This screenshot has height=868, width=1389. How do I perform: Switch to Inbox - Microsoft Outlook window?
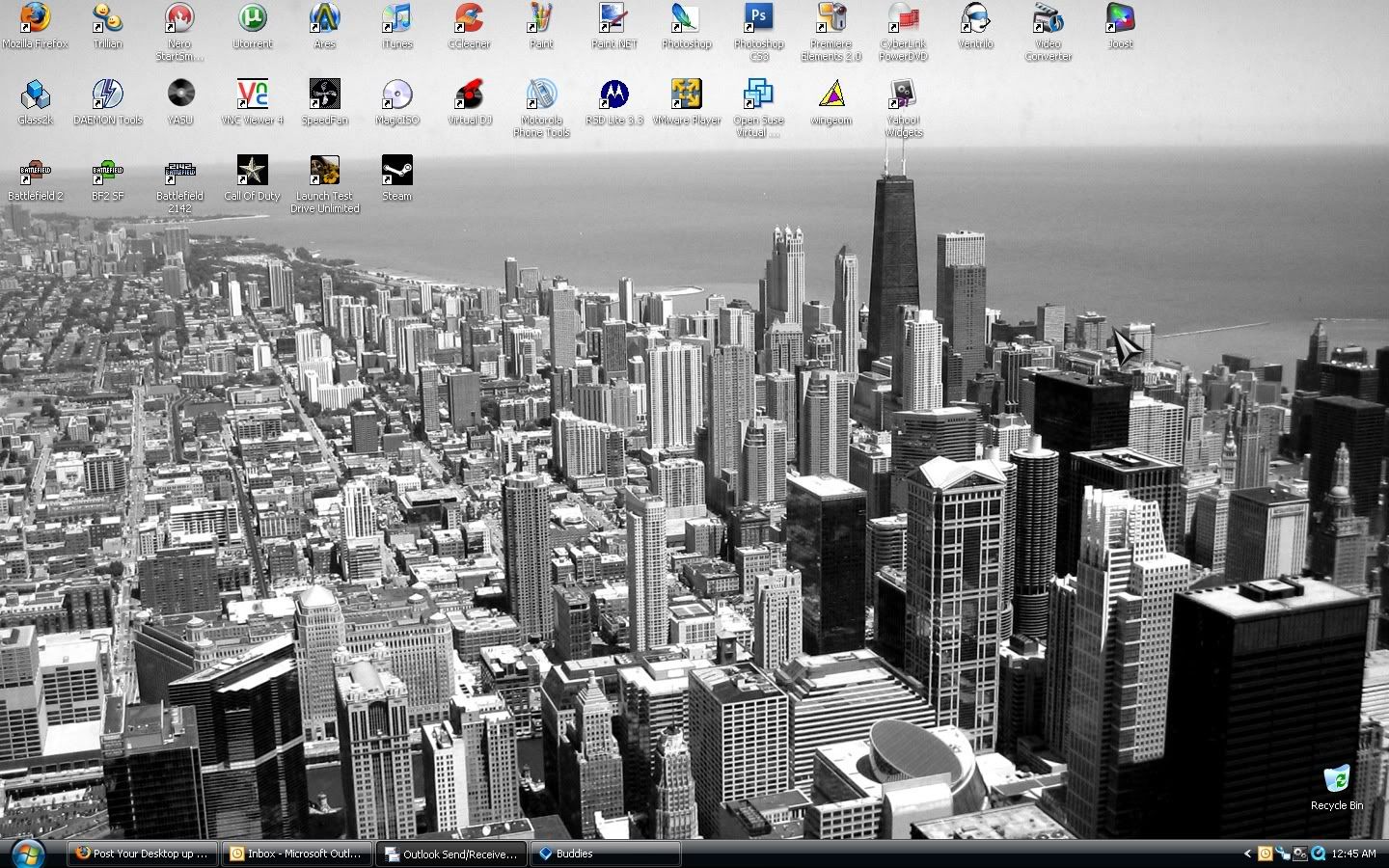[296, 854]
